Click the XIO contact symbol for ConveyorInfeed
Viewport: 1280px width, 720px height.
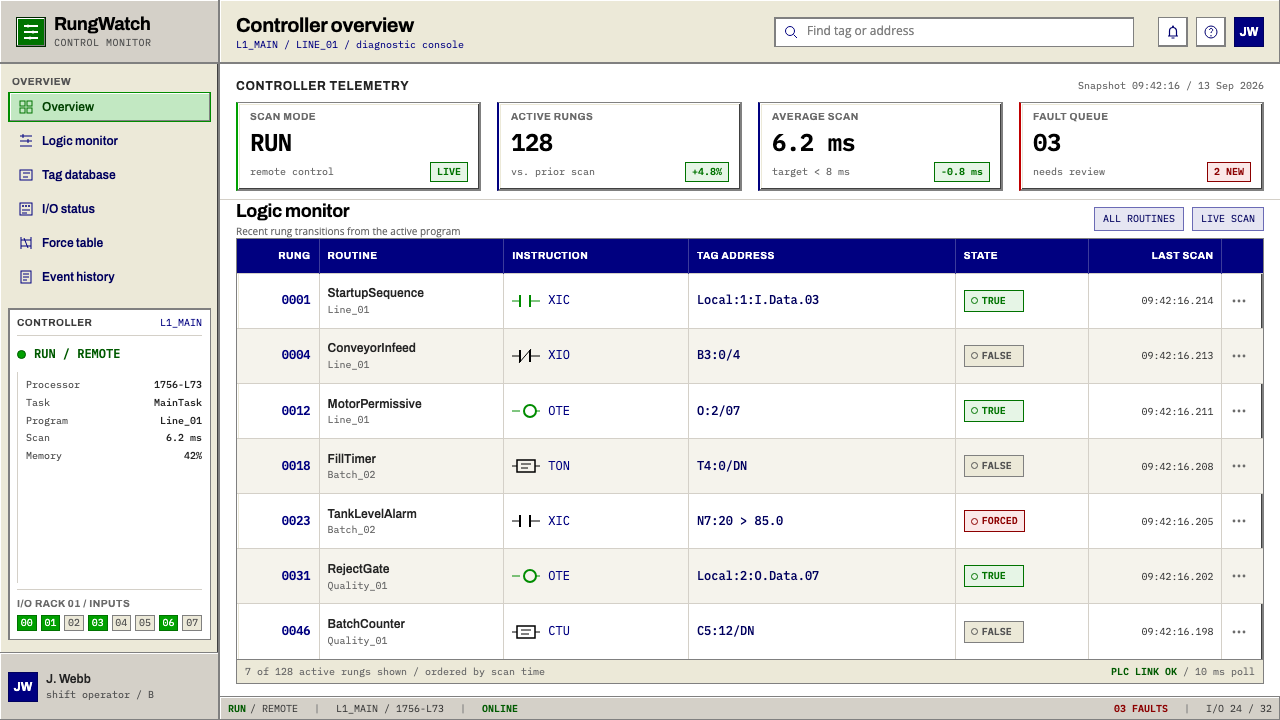click(x=526, y=355)
